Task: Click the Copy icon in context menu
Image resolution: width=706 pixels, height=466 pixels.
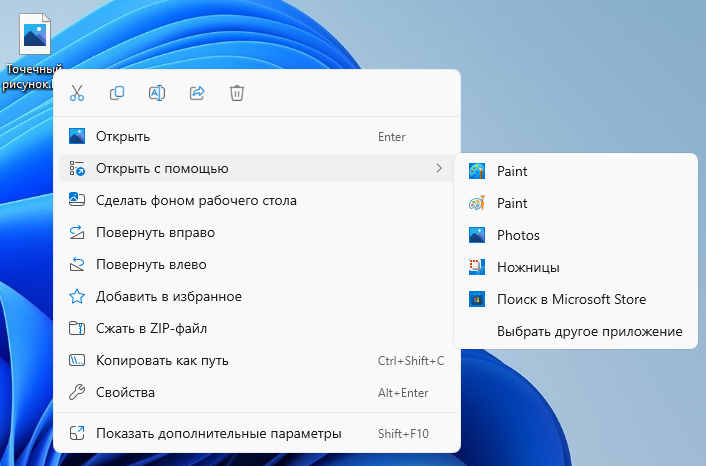Action: [x=117, y=93]
